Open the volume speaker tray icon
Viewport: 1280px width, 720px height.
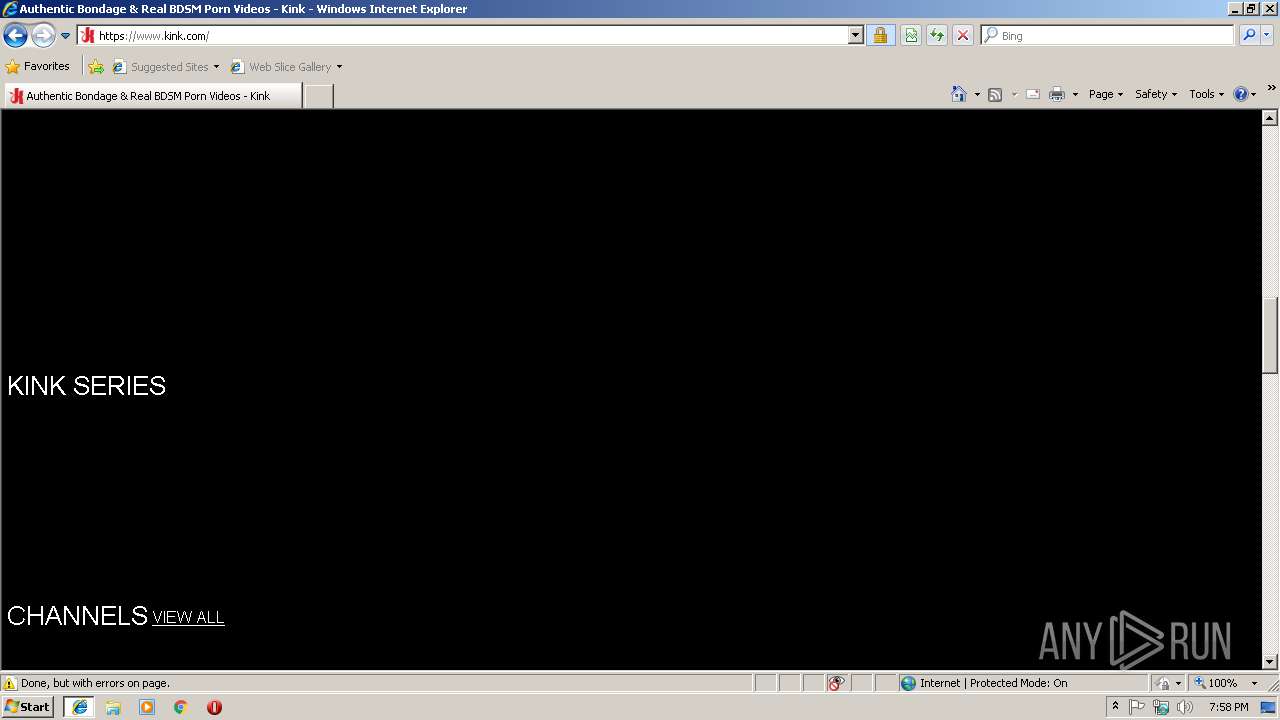coord(1185,707)
